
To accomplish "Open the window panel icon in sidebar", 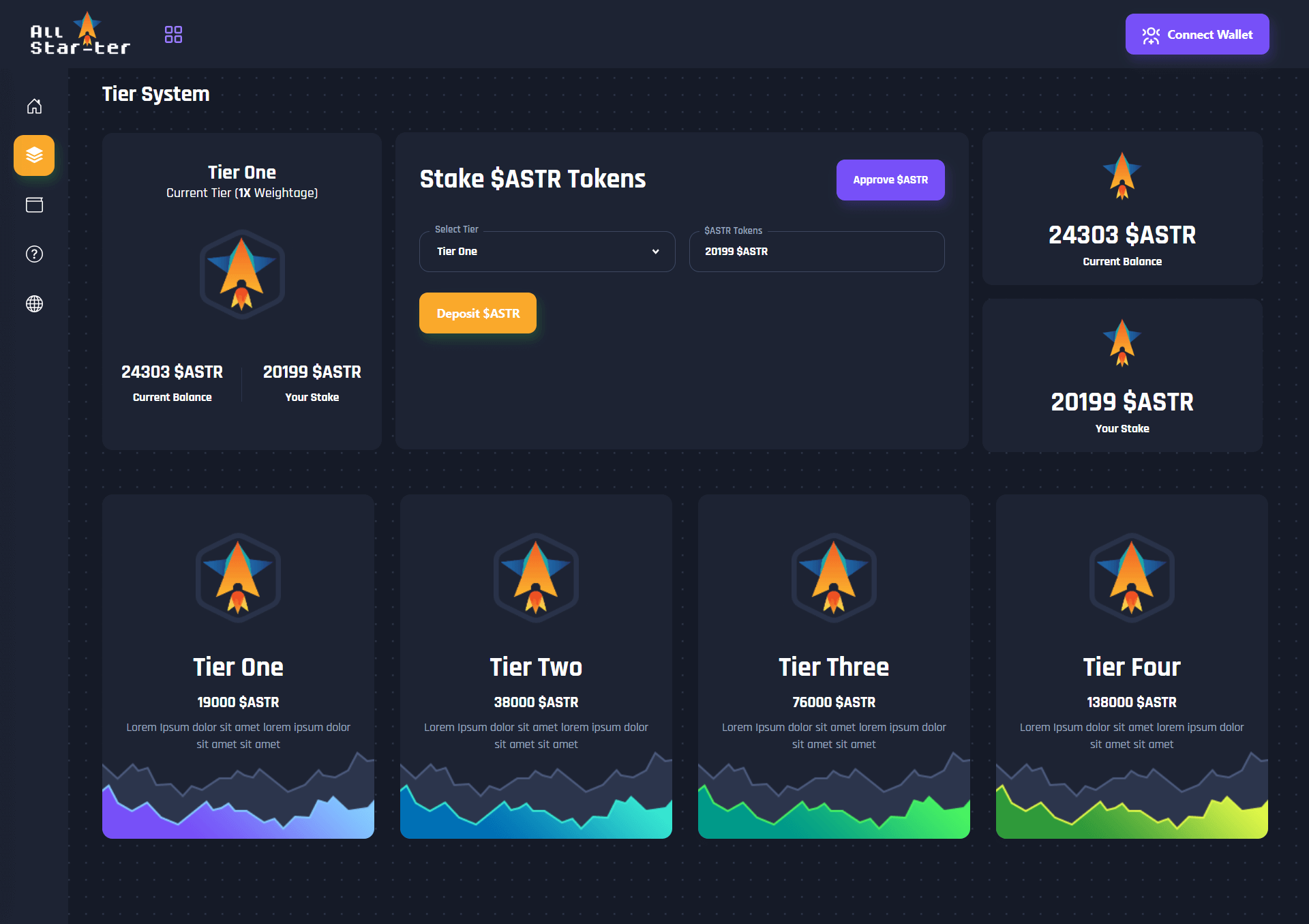I will 34,205.
